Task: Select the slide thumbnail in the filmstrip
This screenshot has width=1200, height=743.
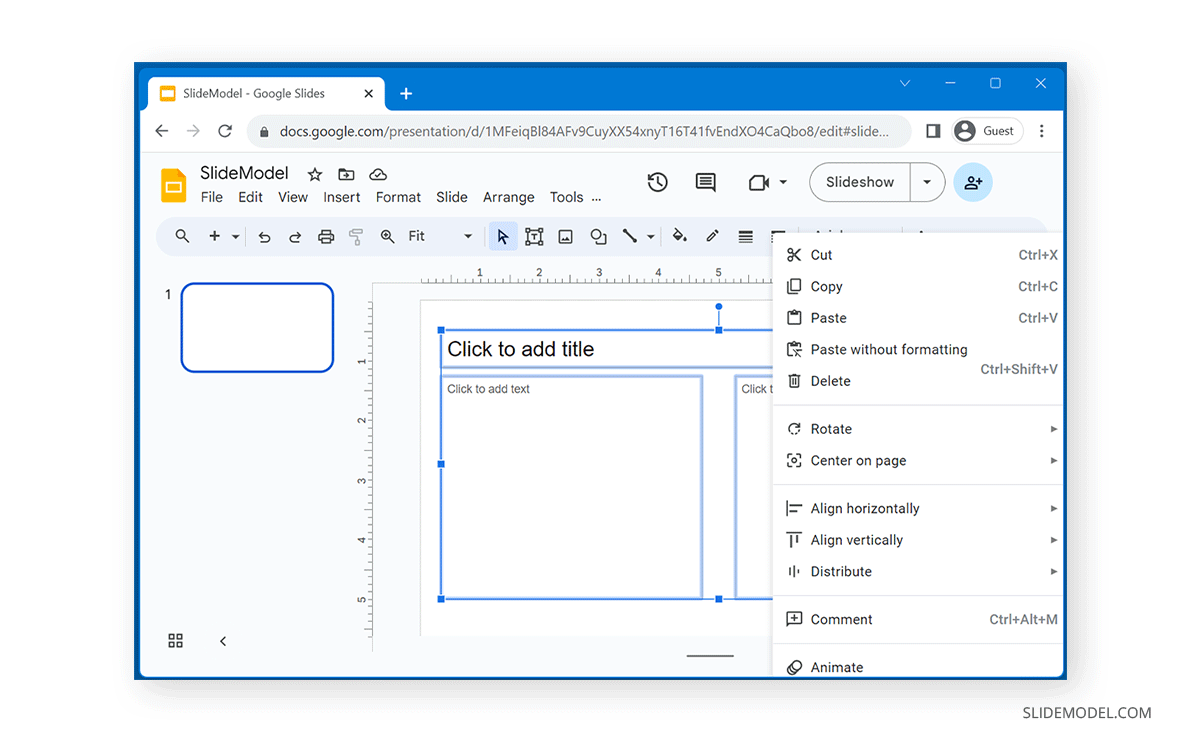Action: pyautogui.click(x=256, y=327)
